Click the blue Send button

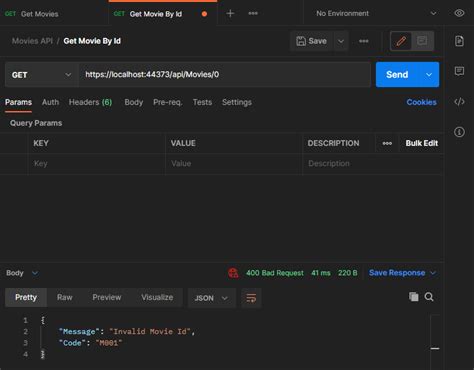[397, 75]
